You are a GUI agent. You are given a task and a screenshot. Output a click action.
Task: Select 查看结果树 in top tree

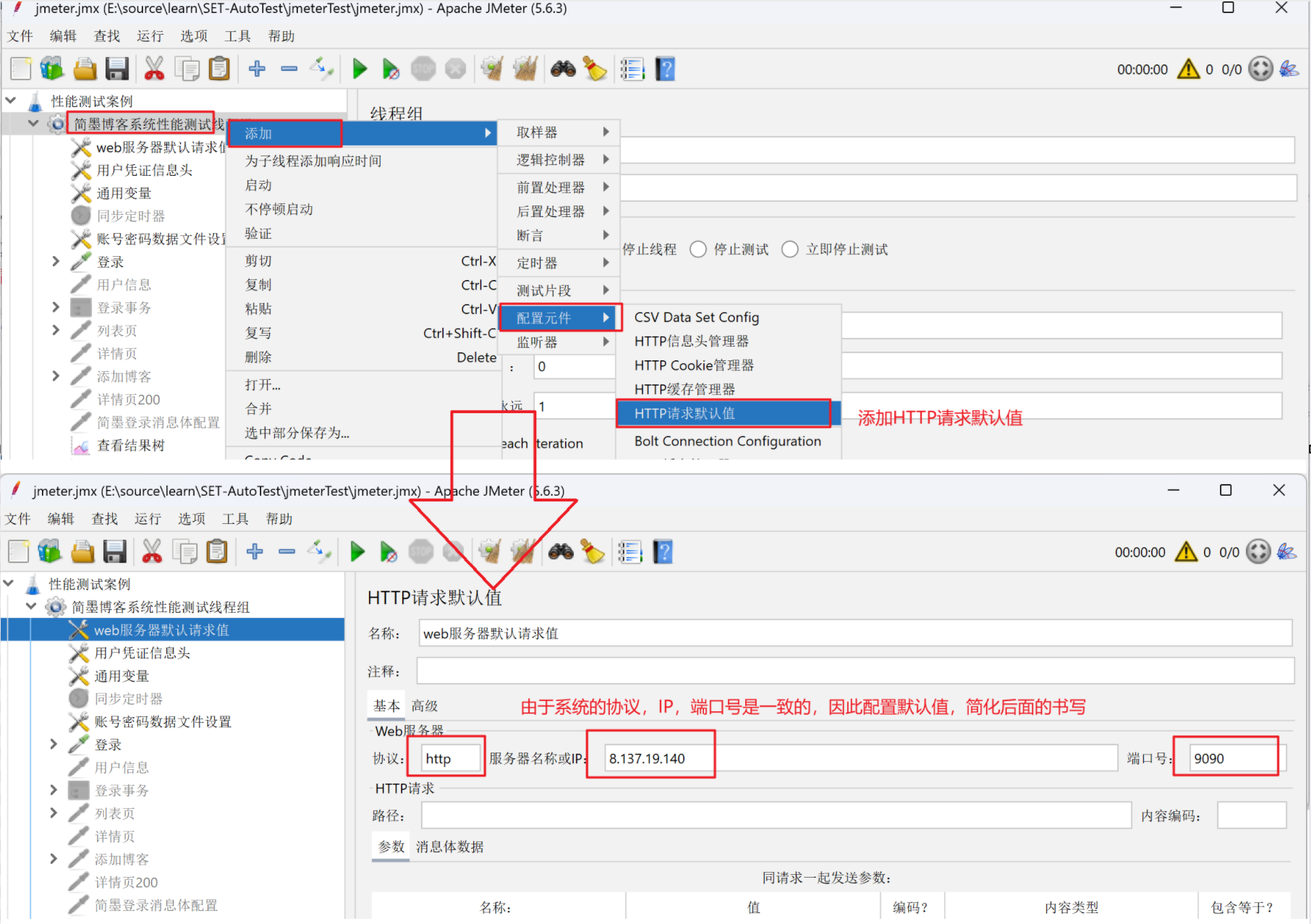coord(130,445)
